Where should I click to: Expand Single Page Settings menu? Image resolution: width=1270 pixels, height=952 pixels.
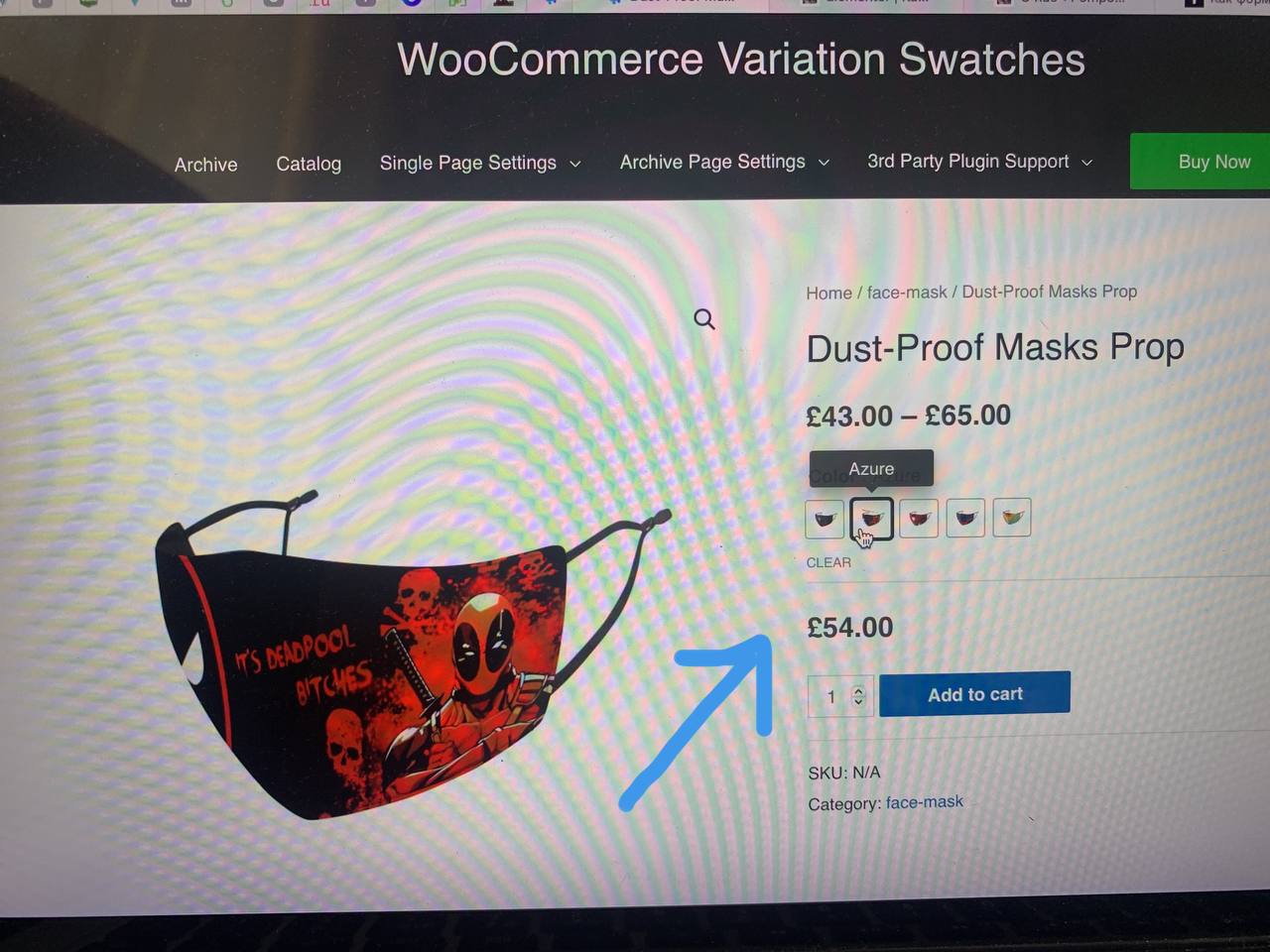[x=480, y=163]
